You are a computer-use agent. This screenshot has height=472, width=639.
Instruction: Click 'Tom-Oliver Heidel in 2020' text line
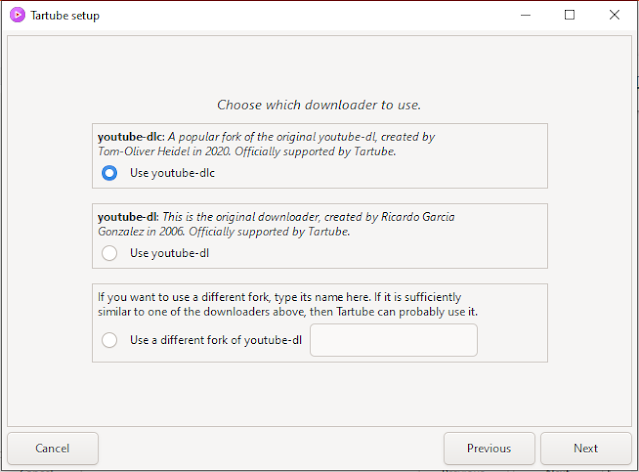(x=247, y=152)
